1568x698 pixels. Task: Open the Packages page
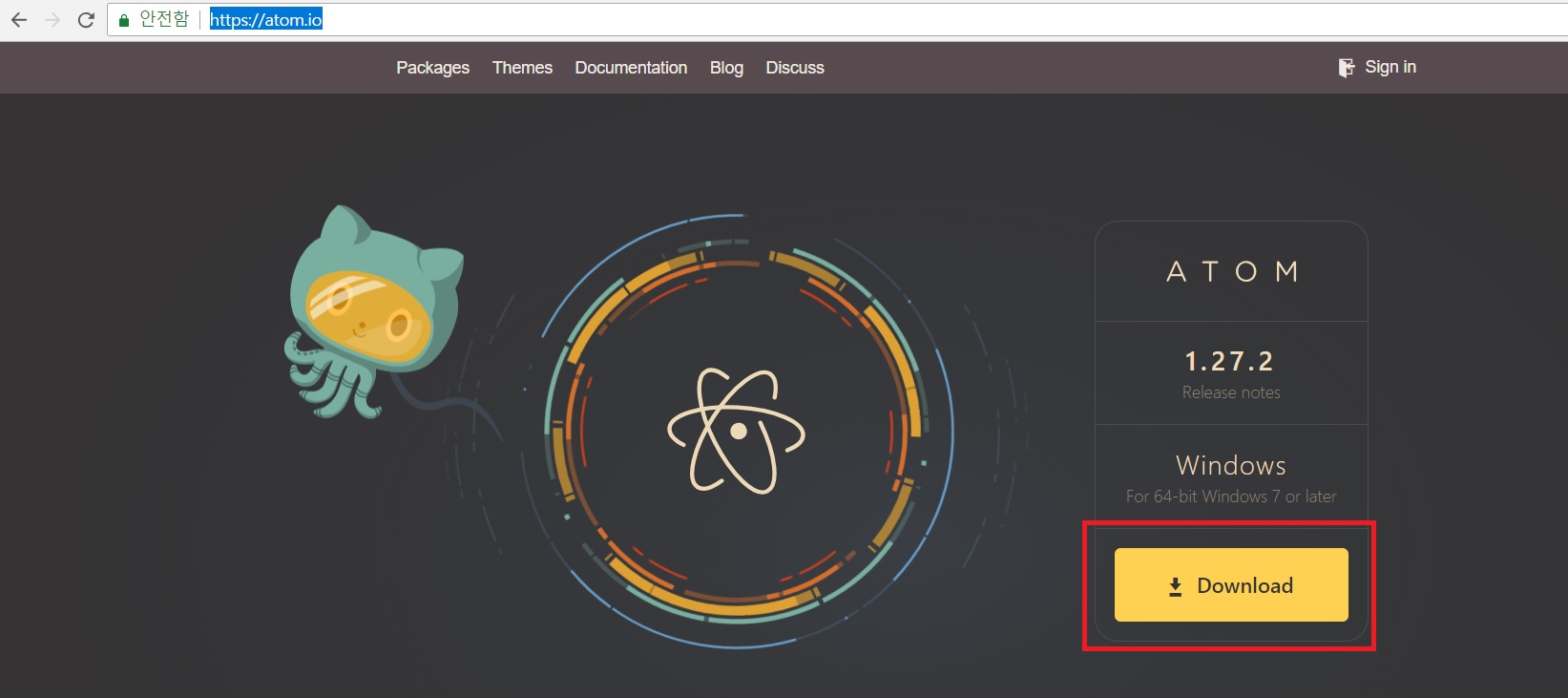point(432,68)
